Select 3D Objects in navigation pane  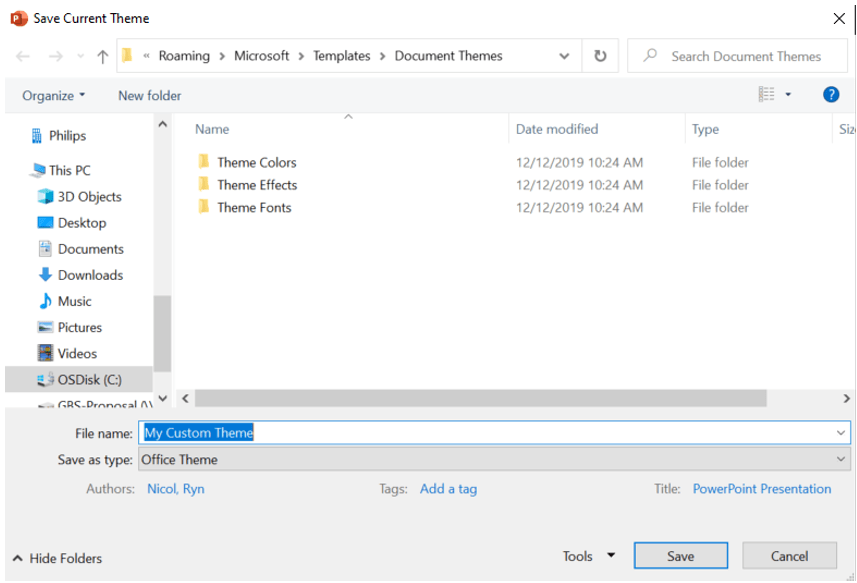[89, 197]
